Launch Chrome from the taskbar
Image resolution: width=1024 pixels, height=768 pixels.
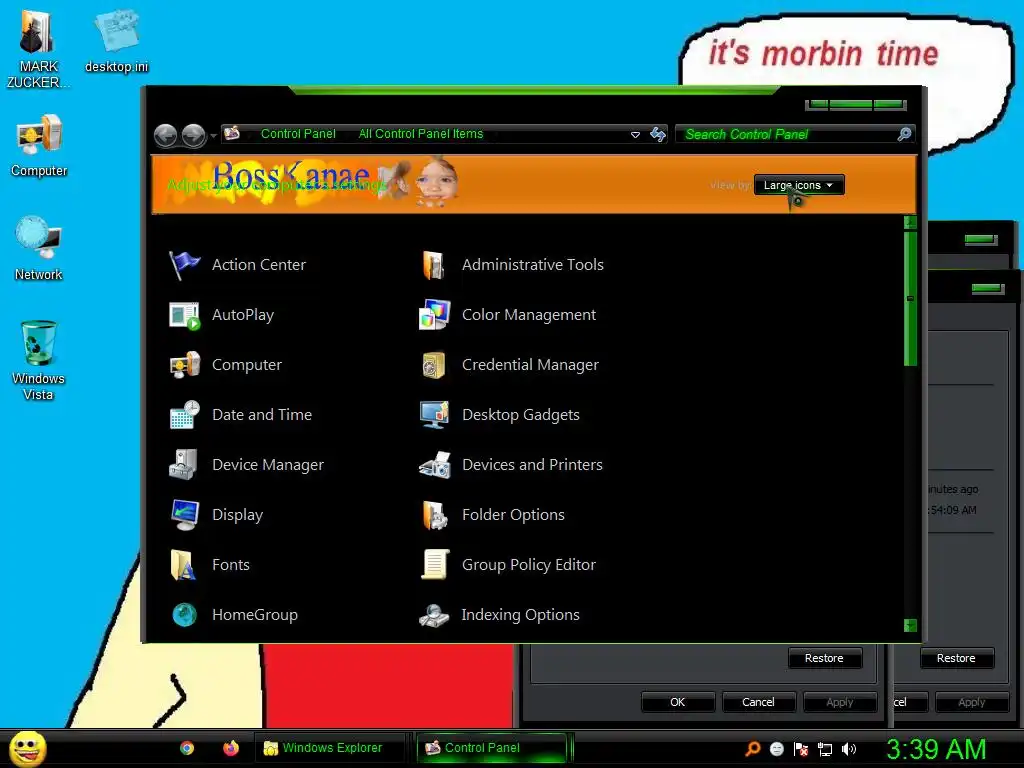[x=187, y=748]
